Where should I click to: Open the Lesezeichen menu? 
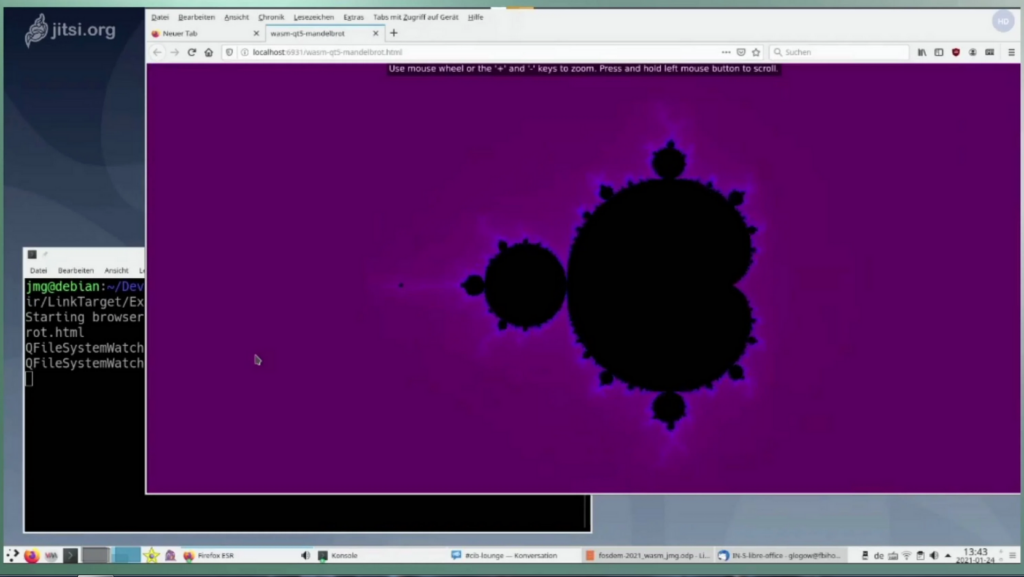(x=313, y=17)
